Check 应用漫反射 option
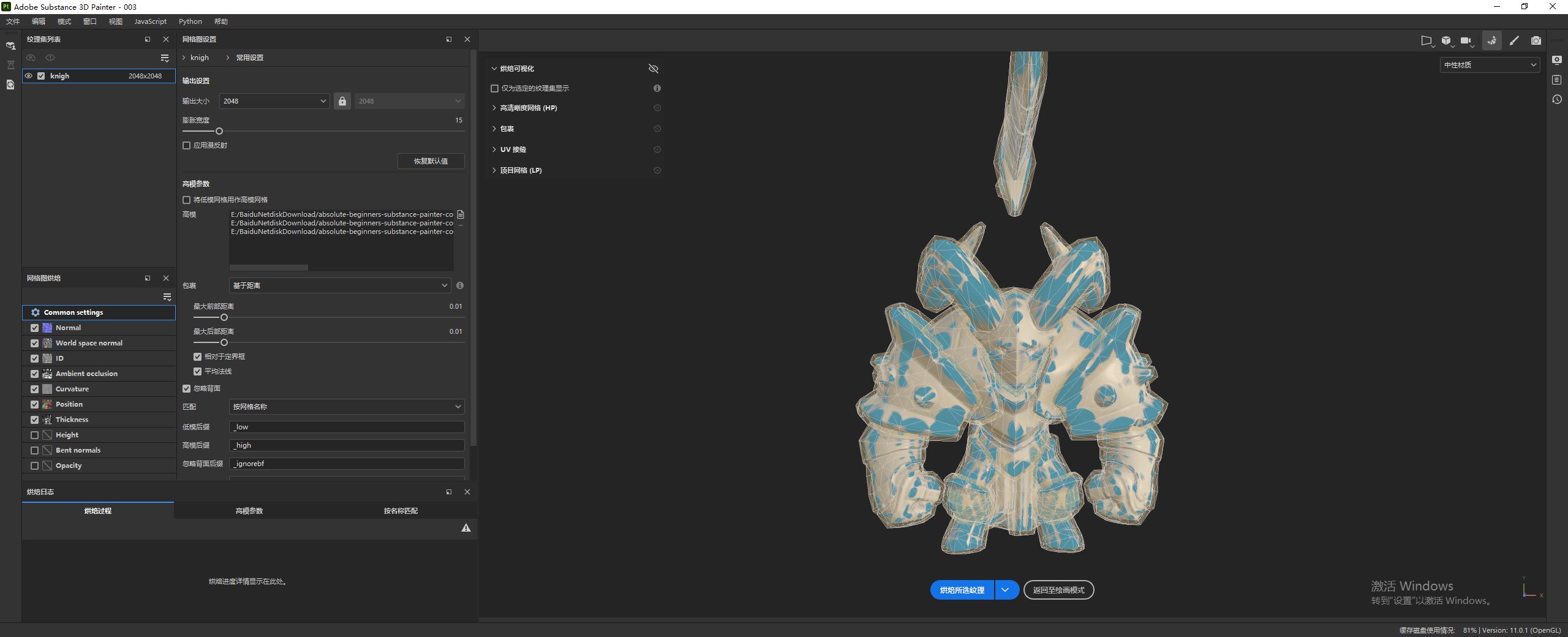 pyautogui.click(x=186, y=145)
